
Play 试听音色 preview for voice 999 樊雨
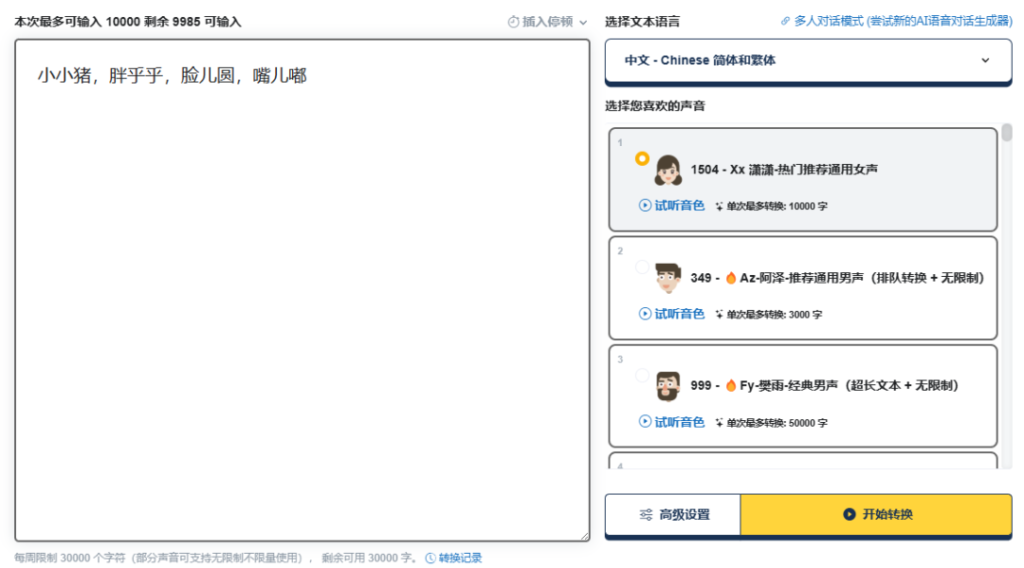click(x=671, y=422)
